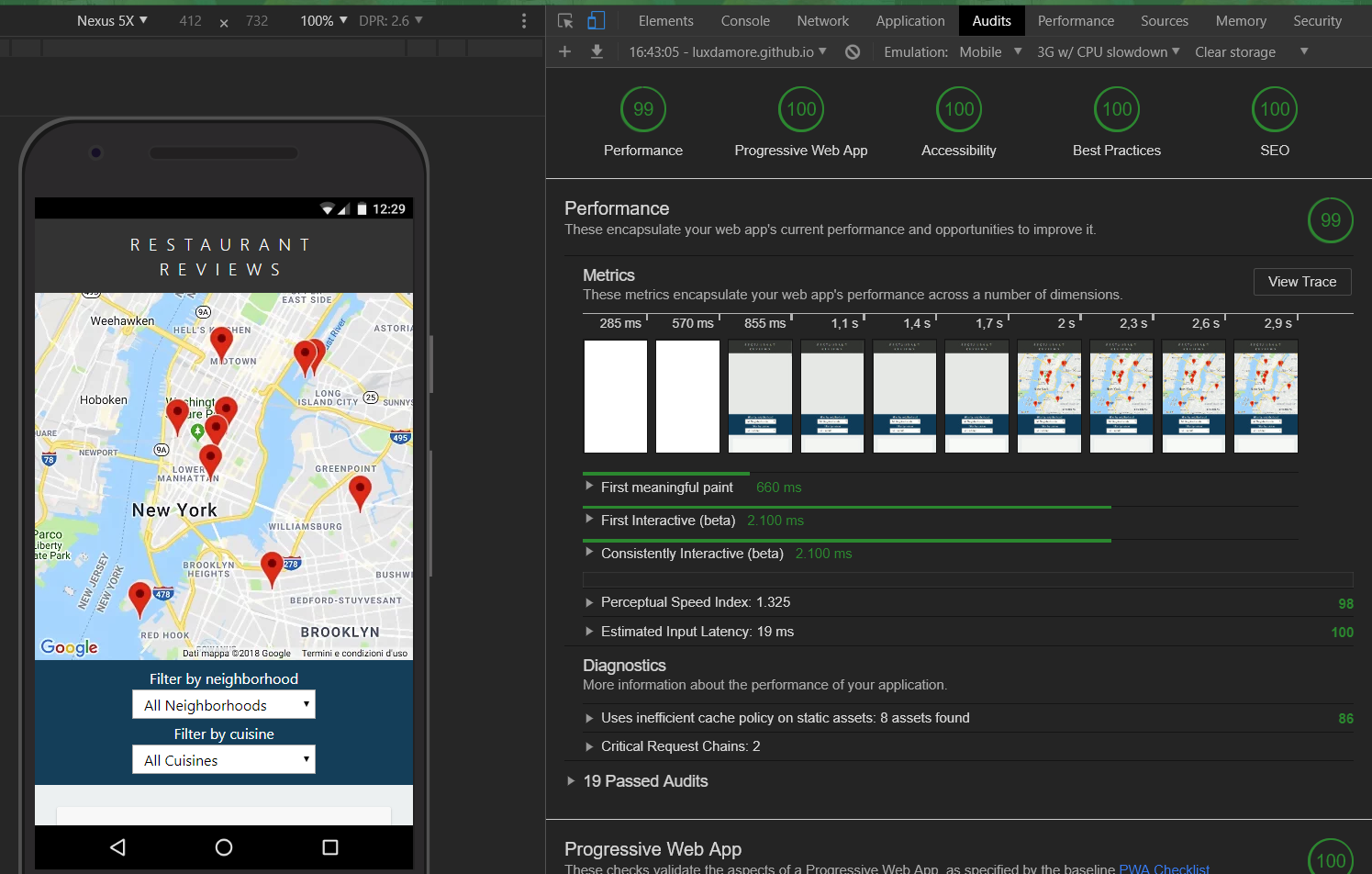The image size is (1372, 874).
Task: Select the inspect element picker icon
Action: 565,20
